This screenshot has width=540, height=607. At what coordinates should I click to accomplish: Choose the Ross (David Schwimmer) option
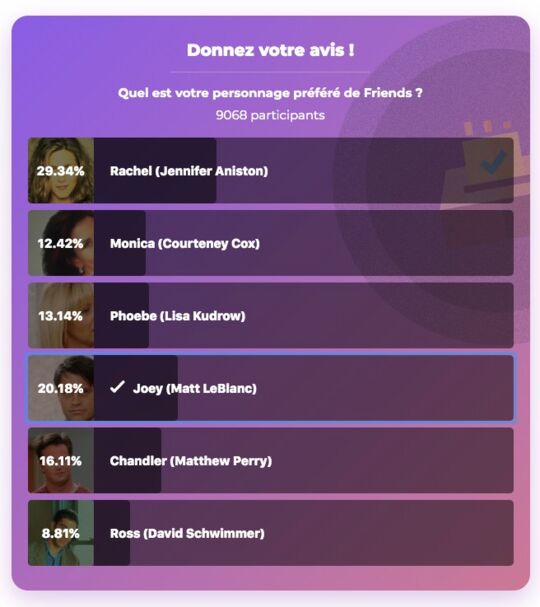click(x=271, y=533)
